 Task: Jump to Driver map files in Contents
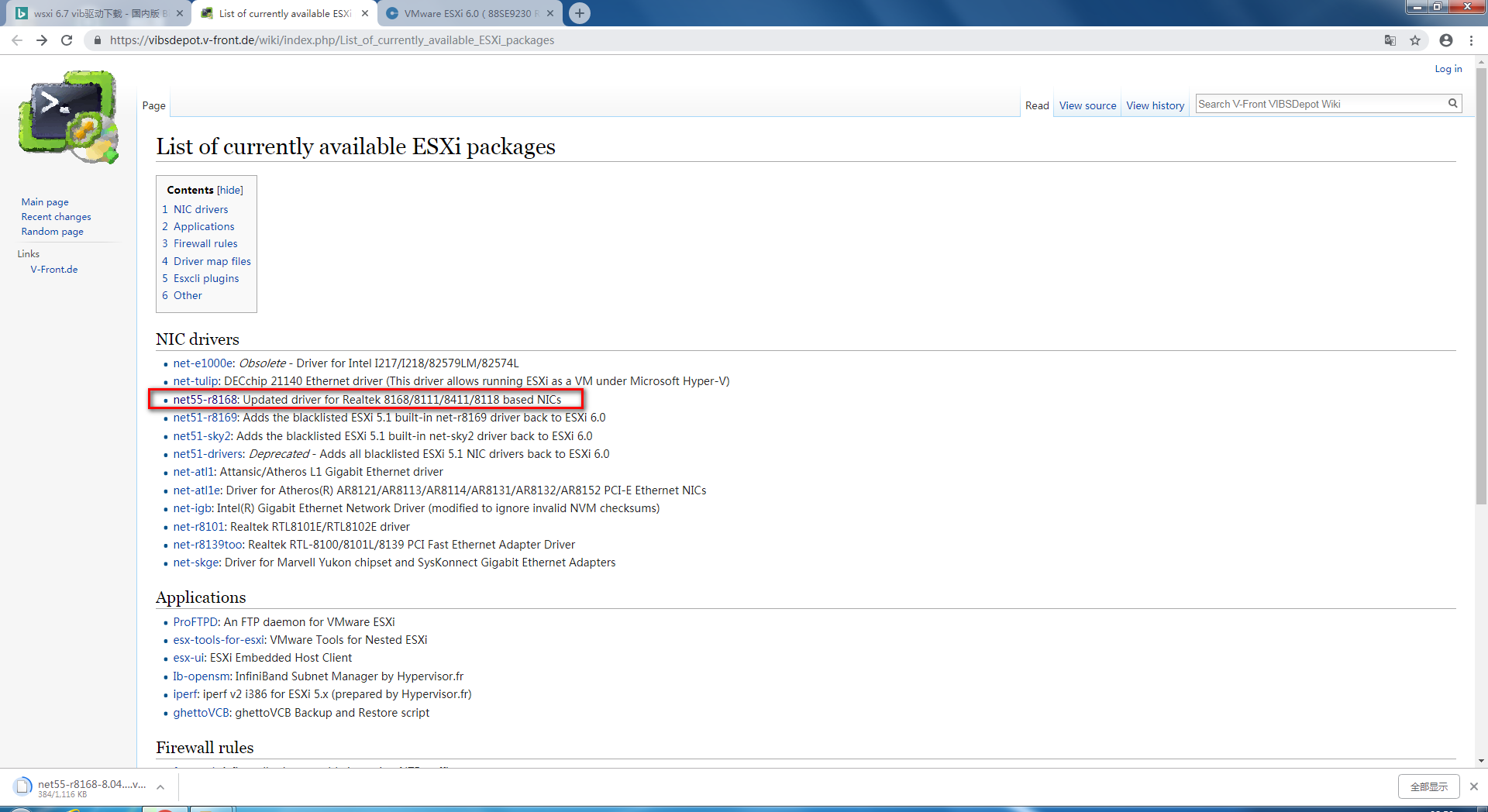[212, 261]
